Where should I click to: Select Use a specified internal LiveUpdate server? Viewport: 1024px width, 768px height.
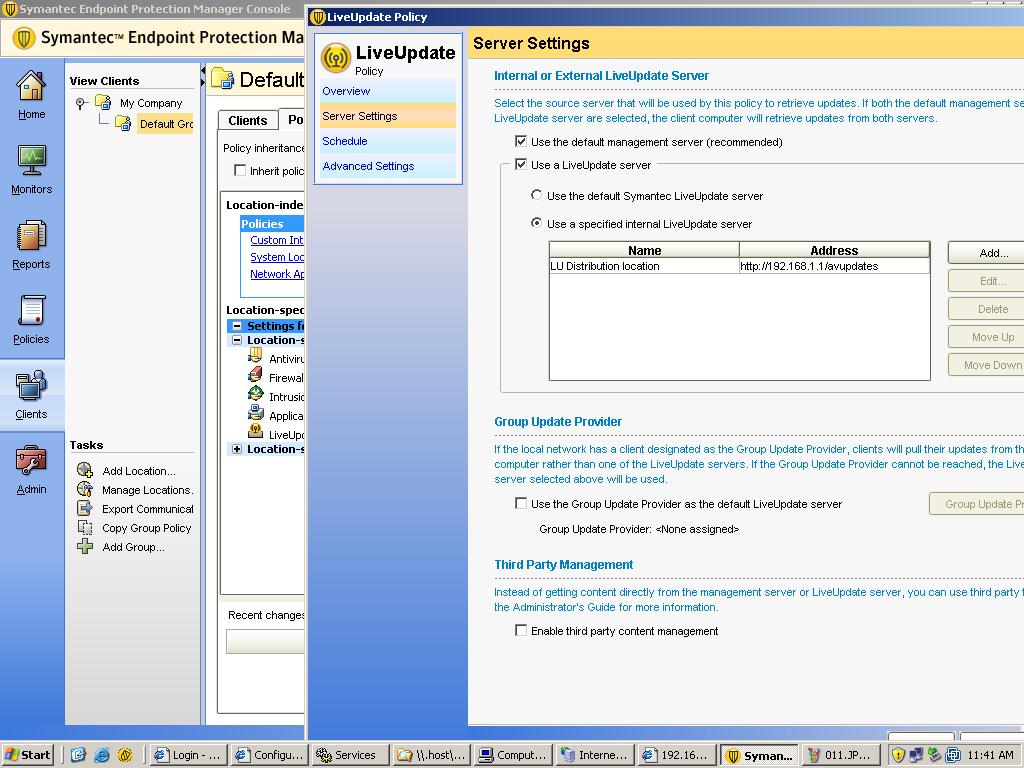click(x=536, y=223)
